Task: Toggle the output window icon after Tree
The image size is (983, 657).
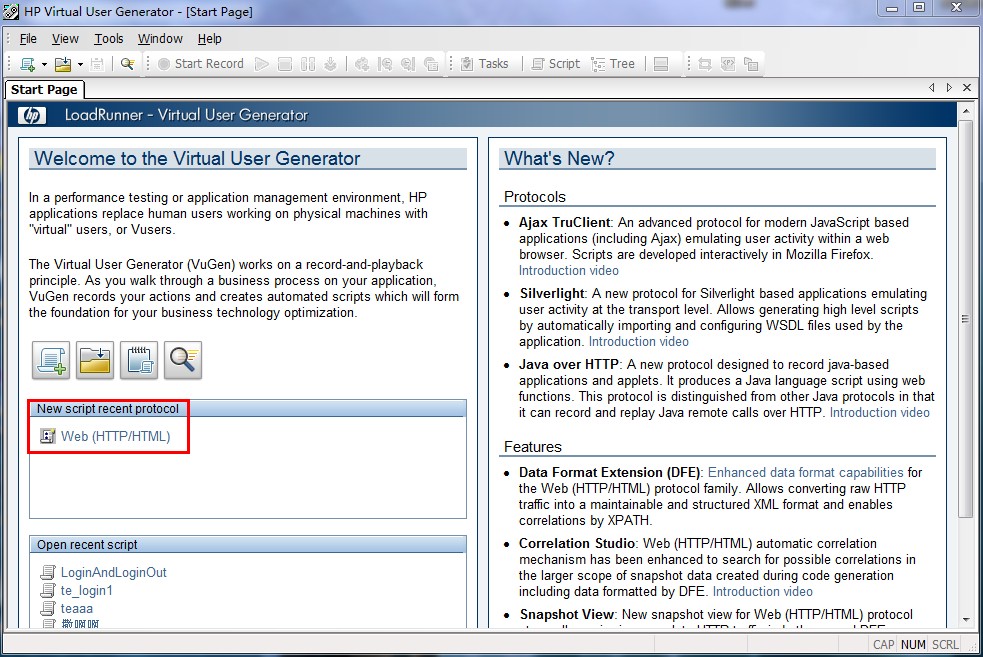Action: [x=661, y=64]
